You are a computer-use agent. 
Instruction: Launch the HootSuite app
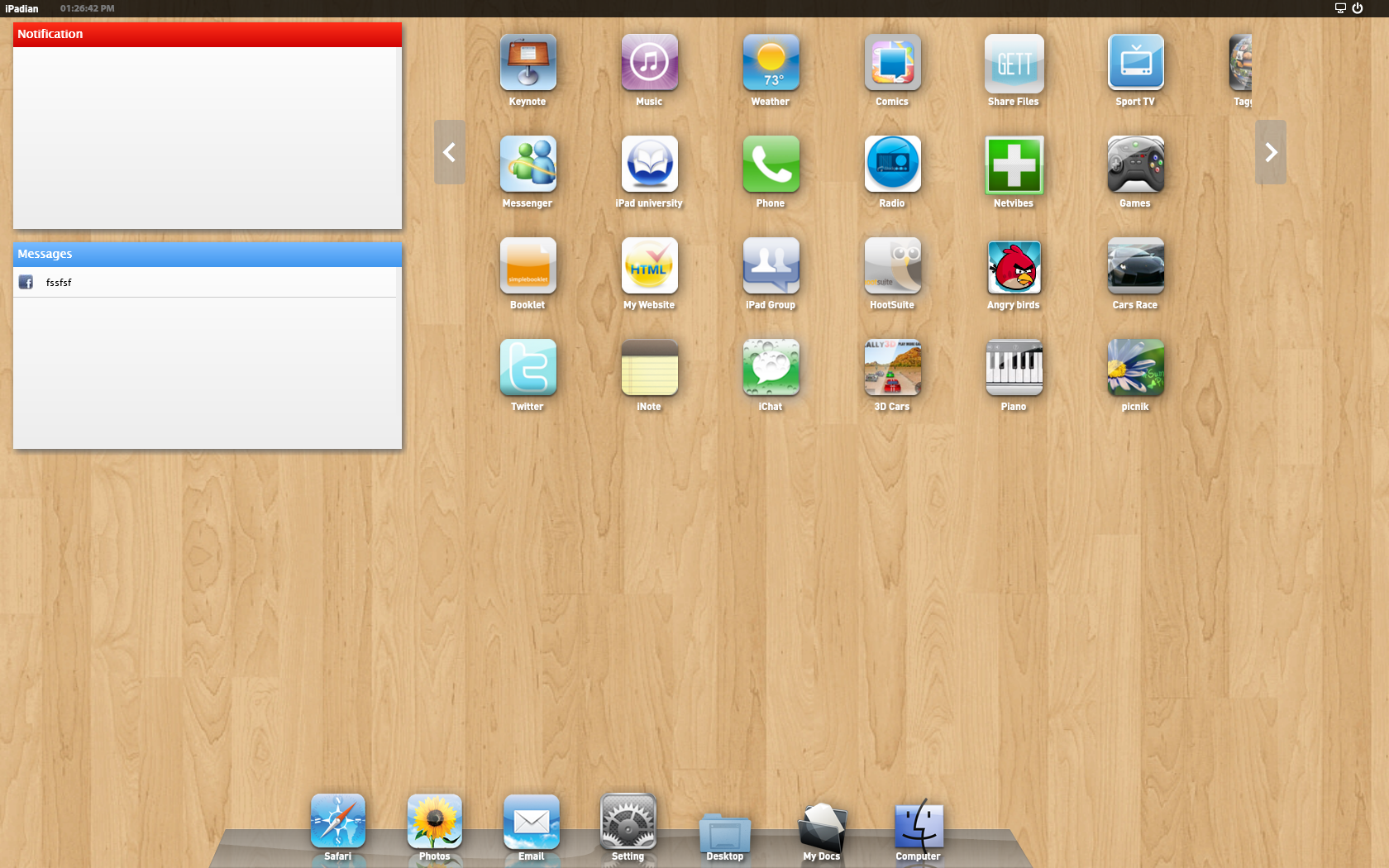(x=892, y=266)
